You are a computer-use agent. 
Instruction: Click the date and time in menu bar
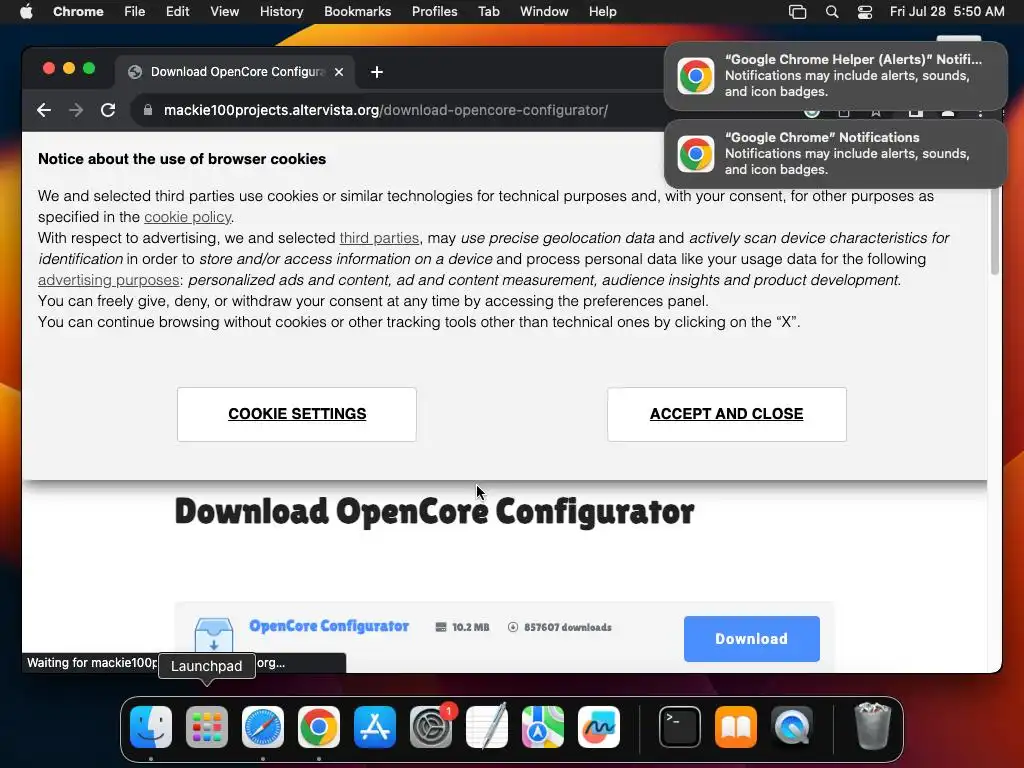(947, 12)
